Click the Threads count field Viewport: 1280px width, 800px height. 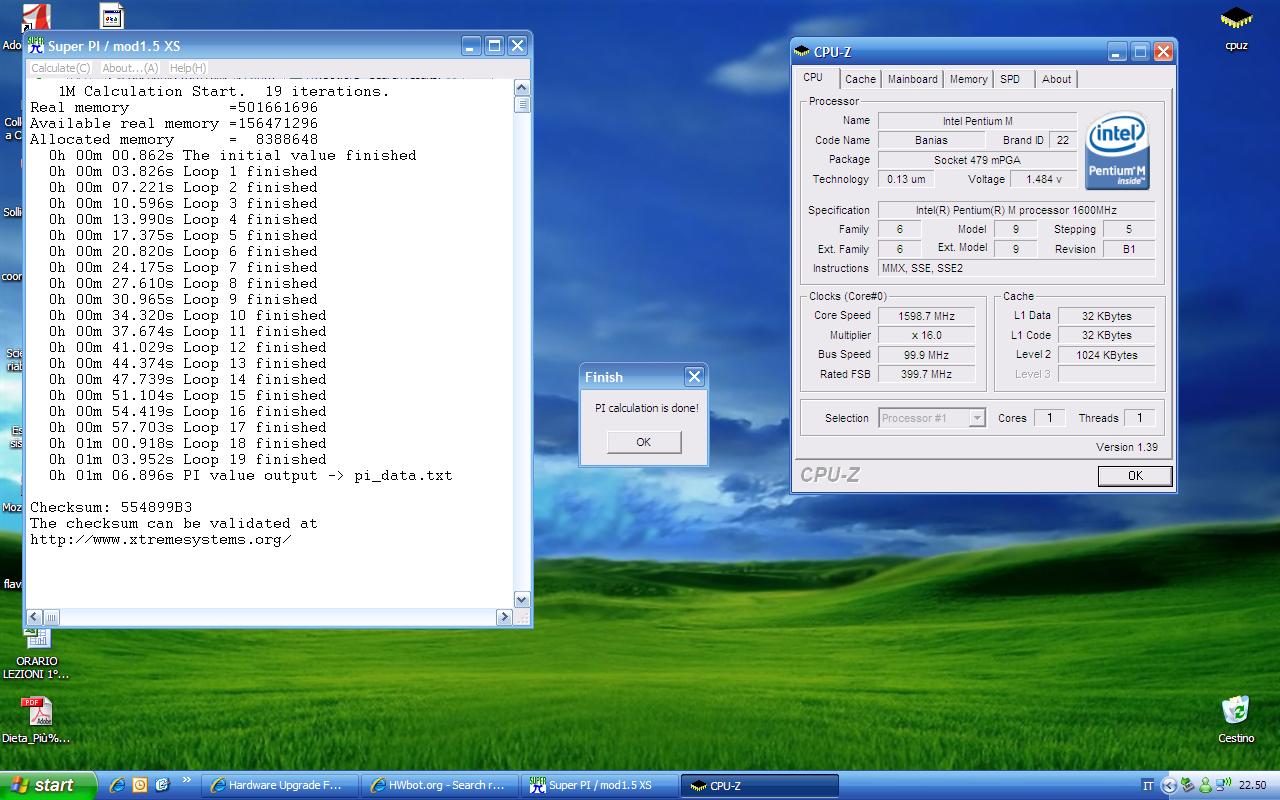tap(1139, 418)
